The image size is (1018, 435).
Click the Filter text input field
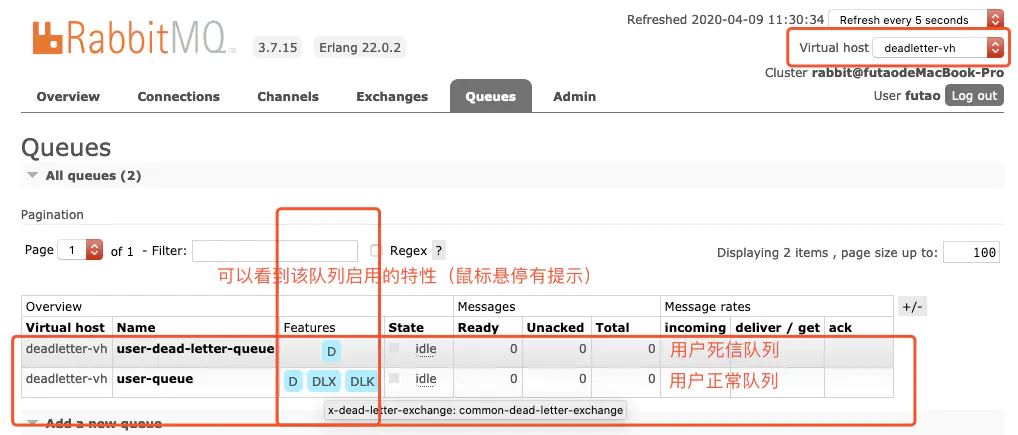tap(275, 251)
